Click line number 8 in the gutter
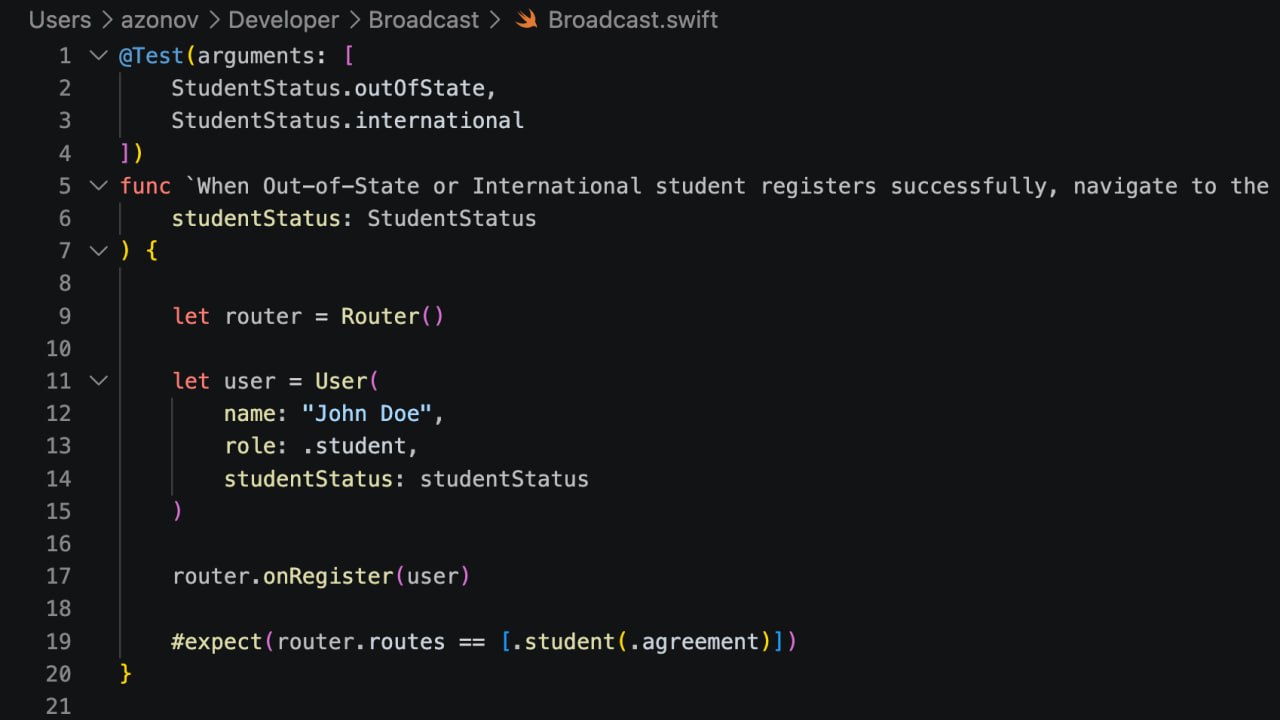 (65, 283)
